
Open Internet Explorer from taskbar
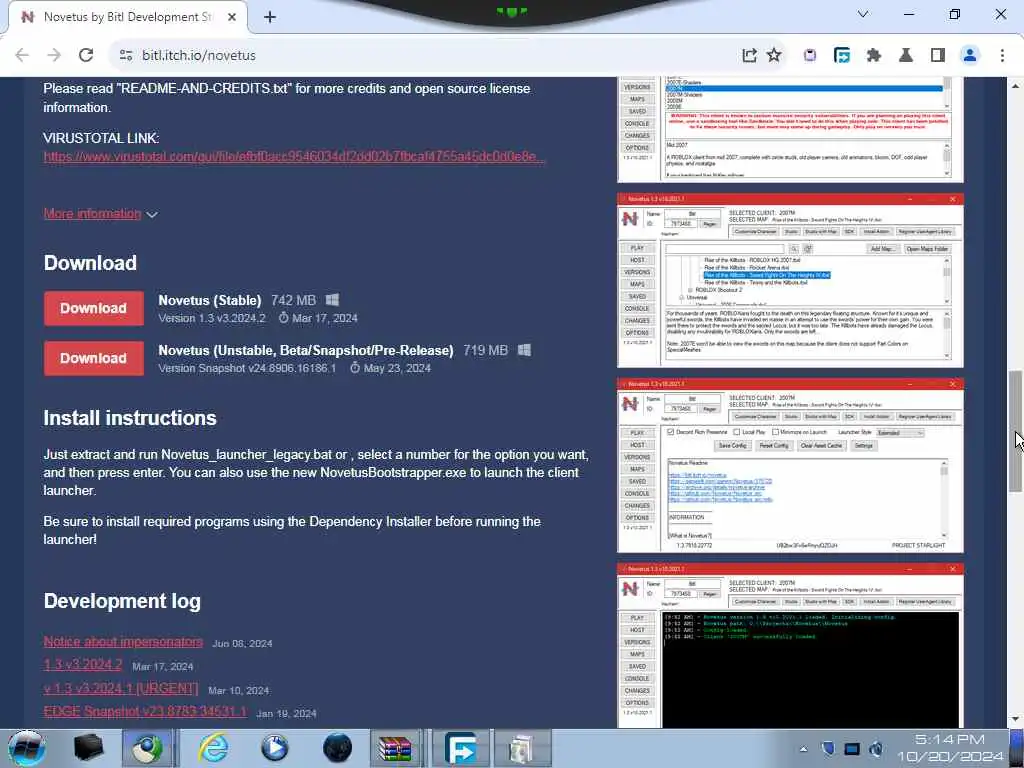(x=213, y=748)
